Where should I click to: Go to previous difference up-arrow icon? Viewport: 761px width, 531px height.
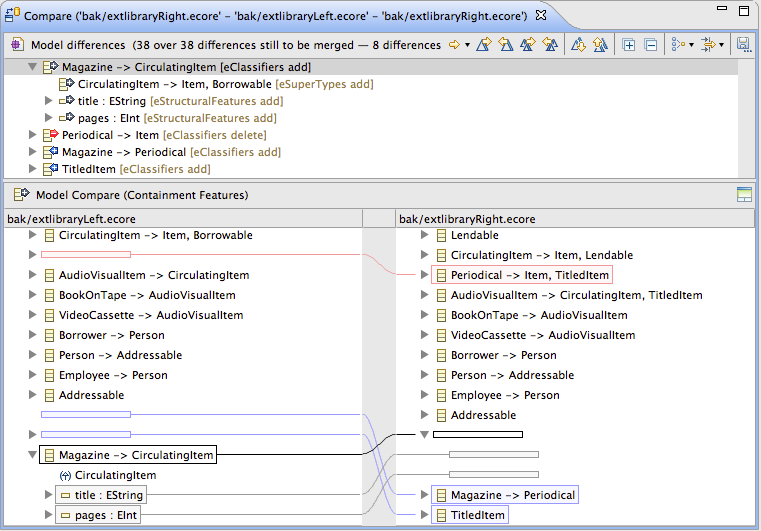tap(600, 45)
